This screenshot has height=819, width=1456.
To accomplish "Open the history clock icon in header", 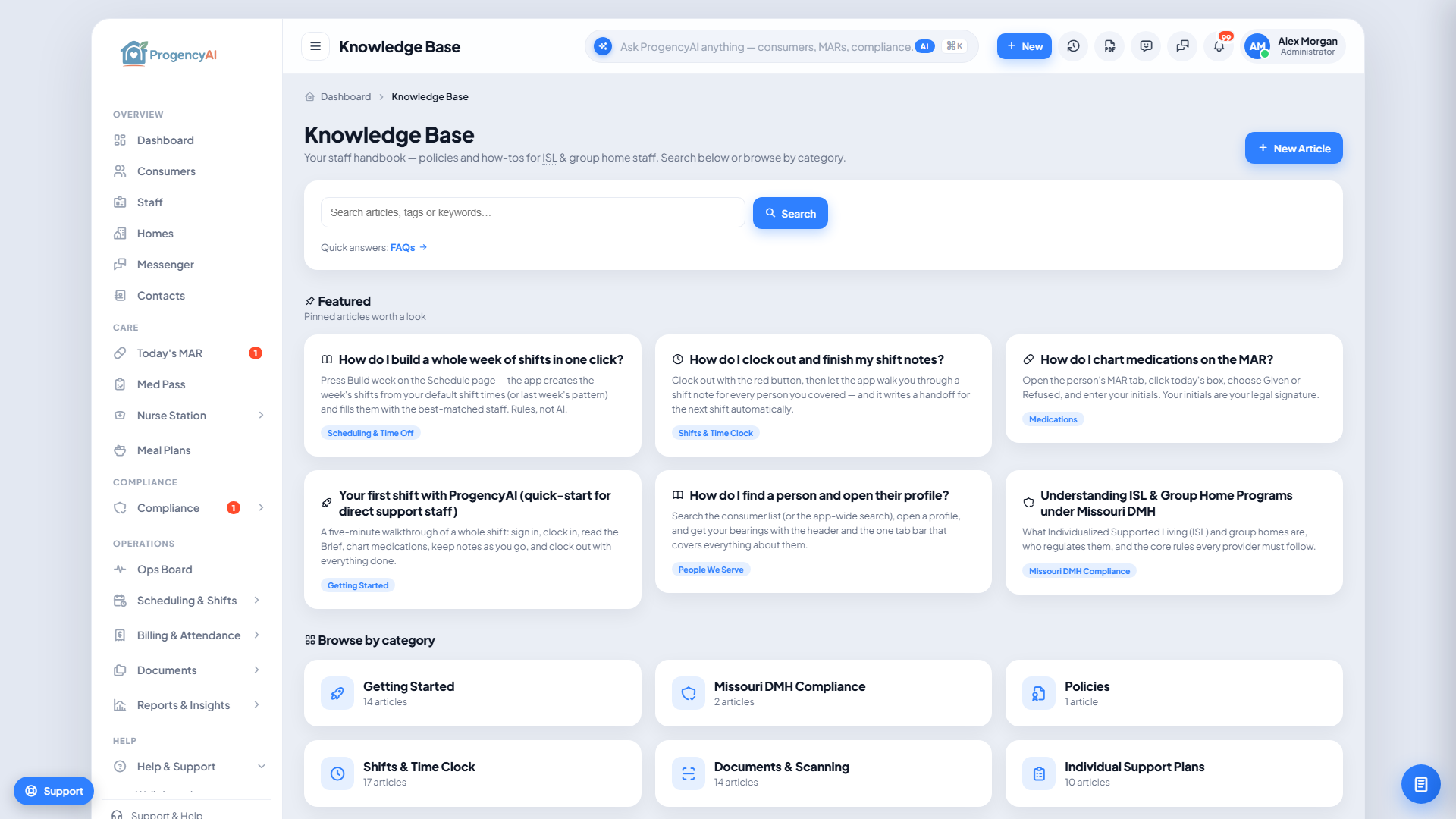I will [1073, 46].
